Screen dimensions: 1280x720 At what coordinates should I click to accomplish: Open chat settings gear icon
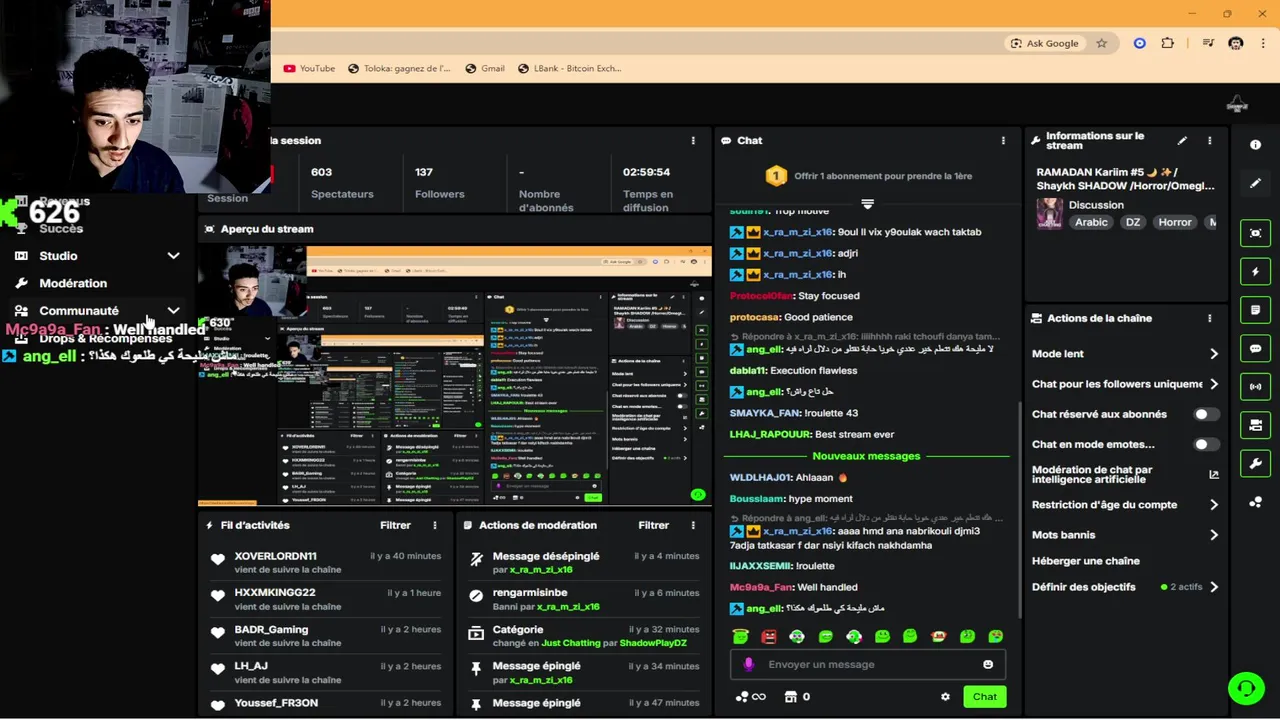(945, 697)
